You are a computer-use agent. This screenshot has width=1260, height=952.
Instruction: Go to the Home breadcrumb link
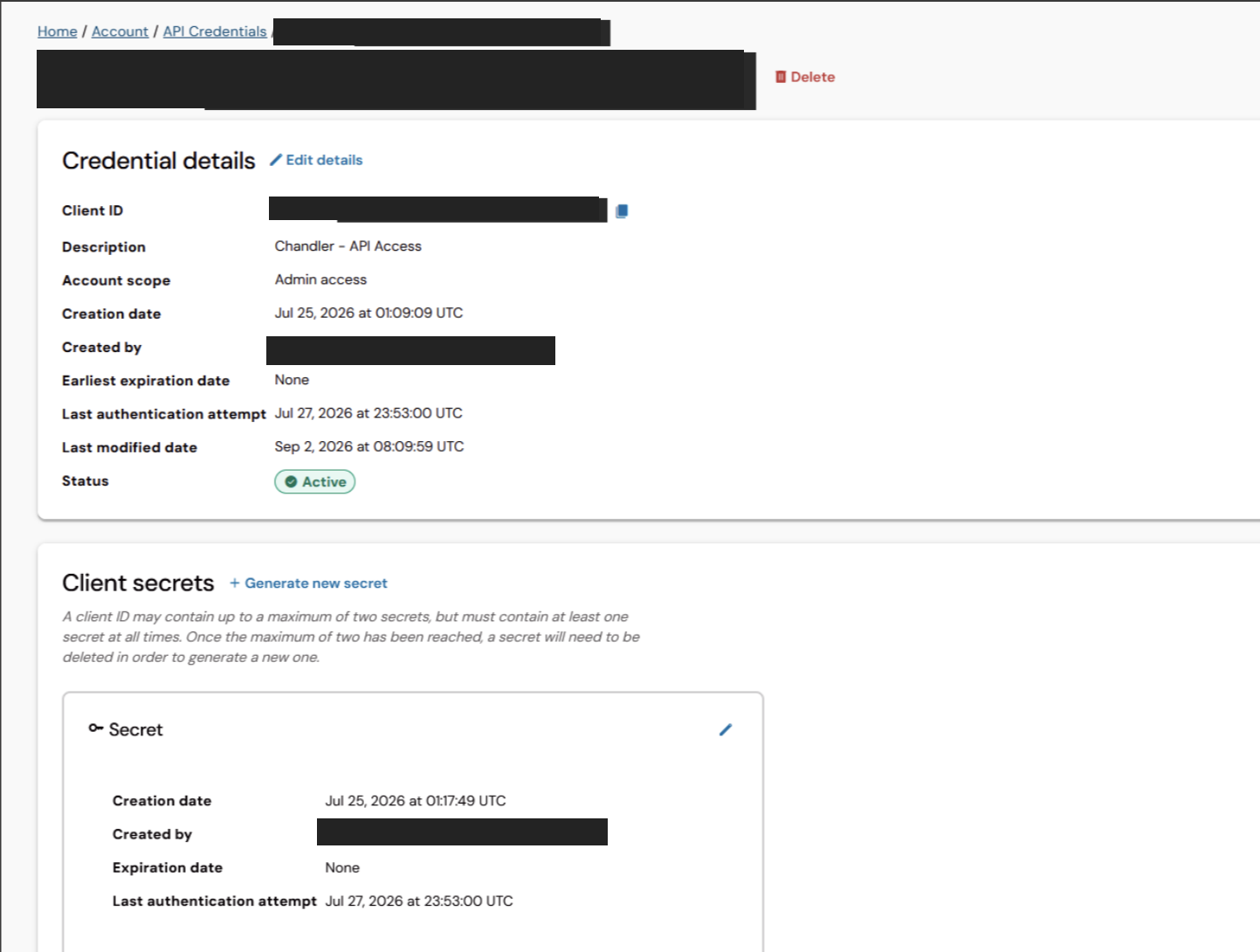[58, 31]
